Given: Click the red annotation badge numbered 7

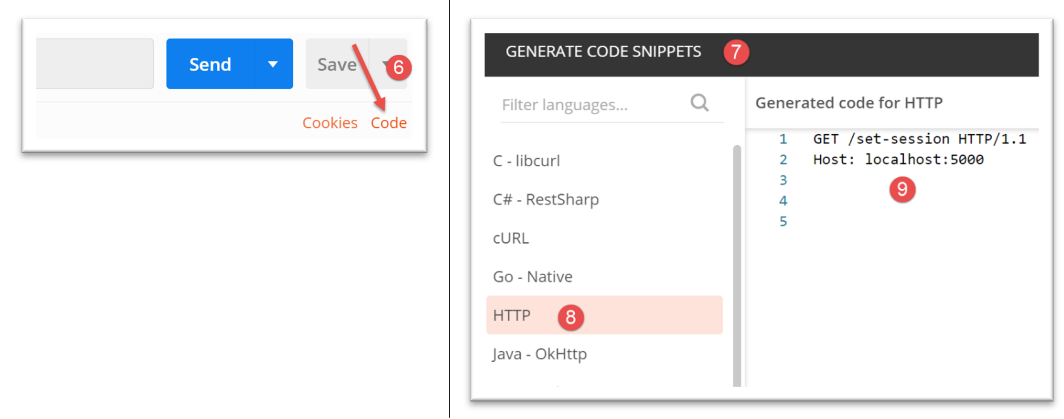Looking at the screenshot, I should tap(736, 53).
